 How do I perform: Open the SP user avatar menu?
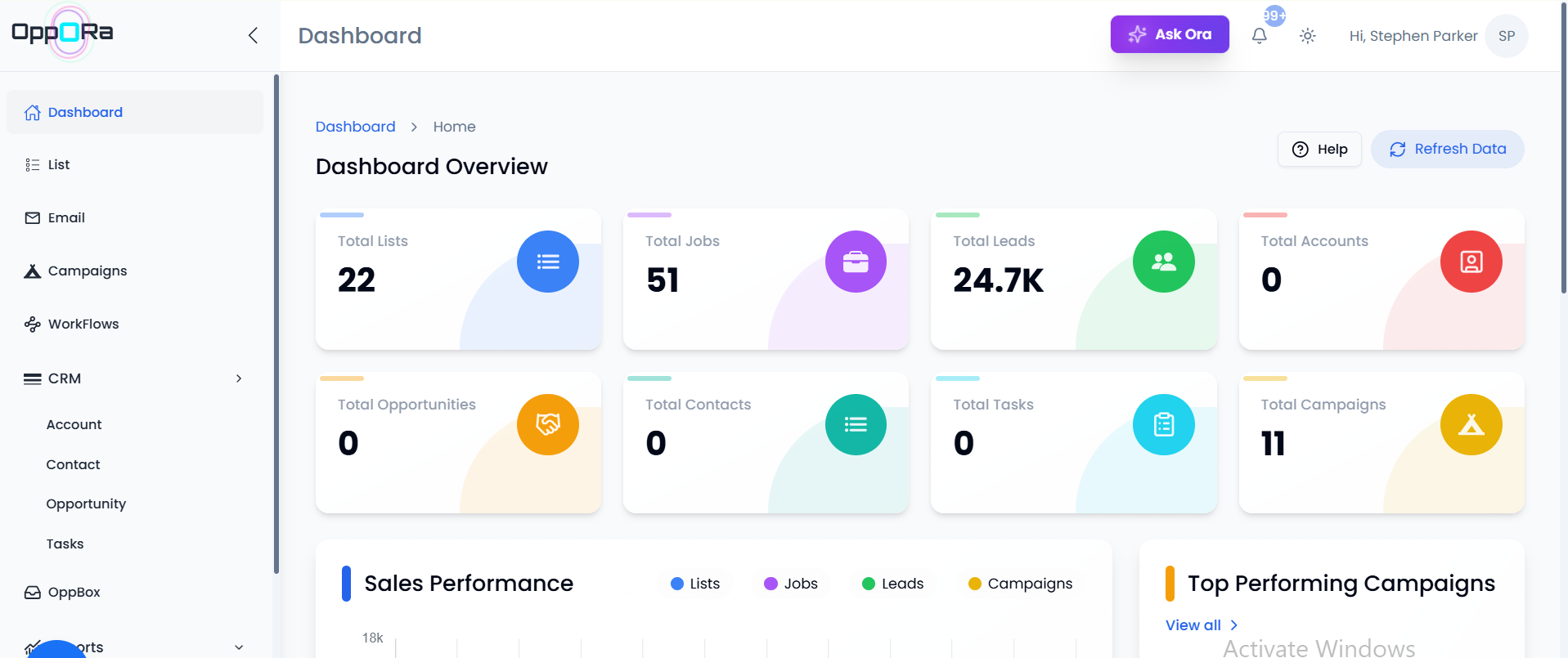(1507, 36)
